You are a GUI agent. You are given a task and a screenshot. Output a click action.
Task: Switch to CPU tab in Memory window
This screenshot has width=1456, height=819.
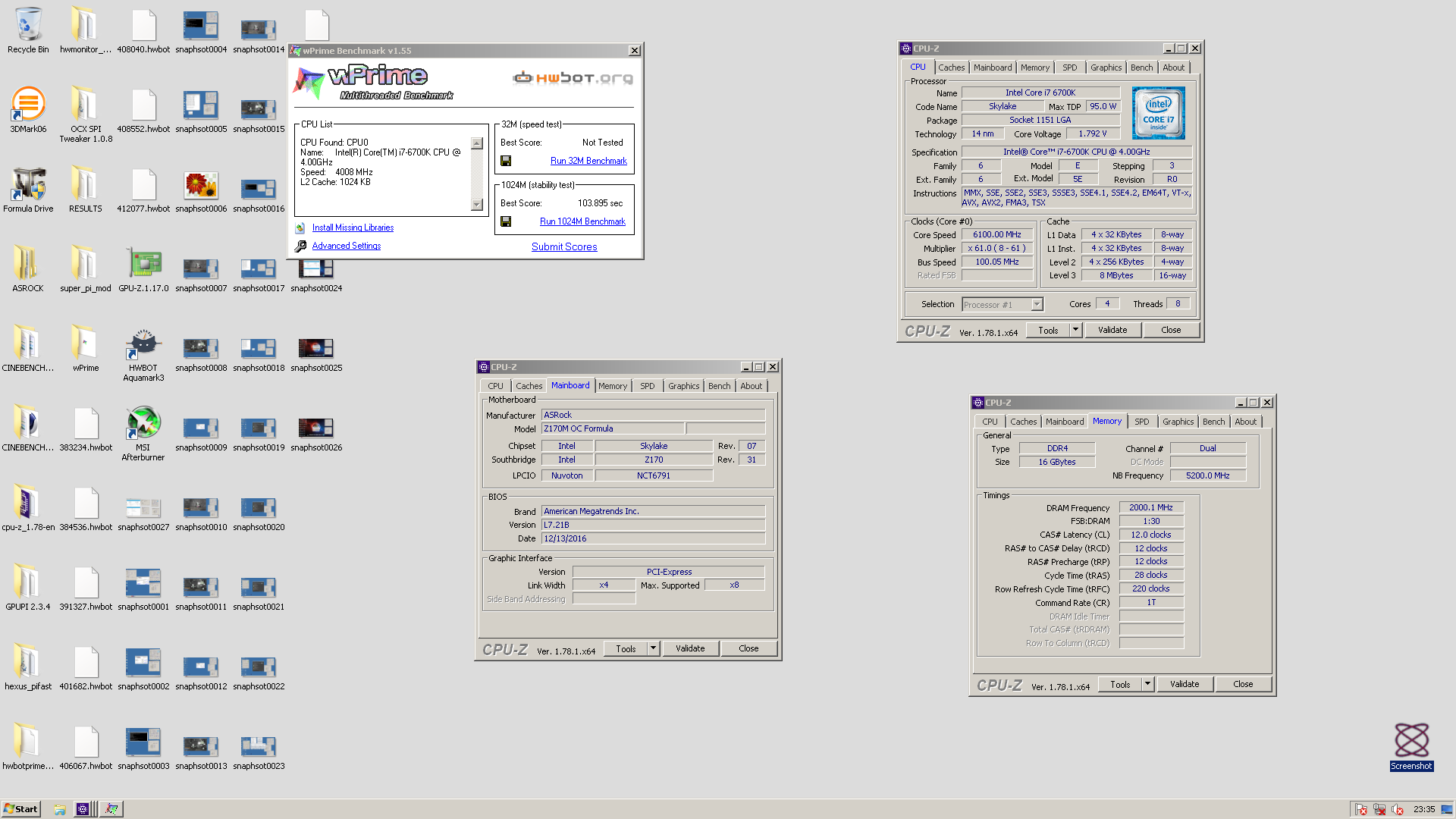coord(990,422)
